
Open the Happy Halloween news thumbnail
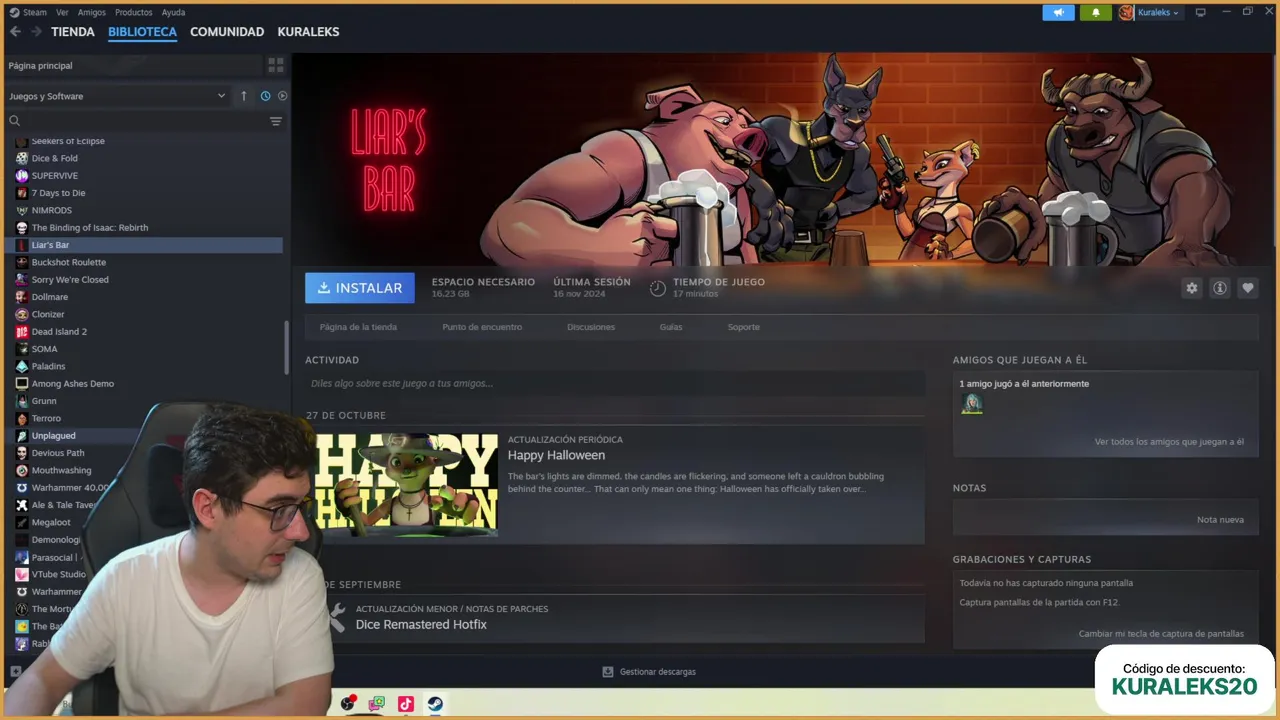point(406,485)
